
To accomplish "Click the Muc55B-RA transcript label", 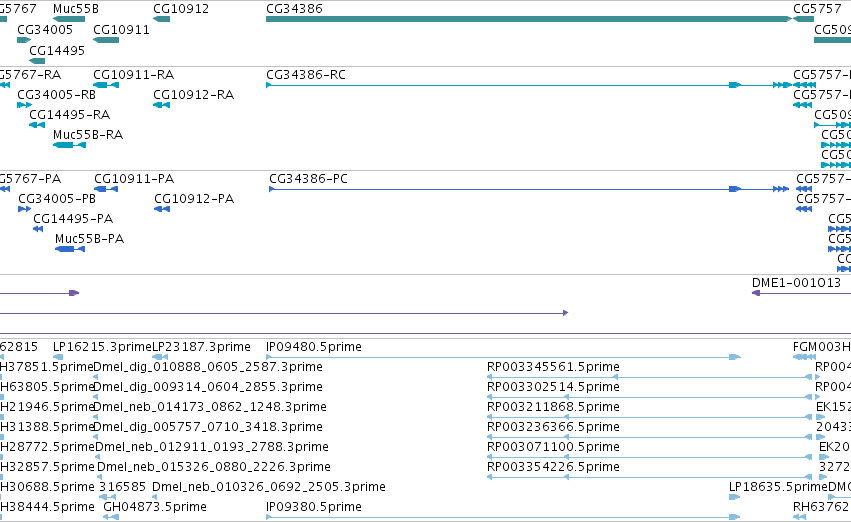I will coord(88,135).
